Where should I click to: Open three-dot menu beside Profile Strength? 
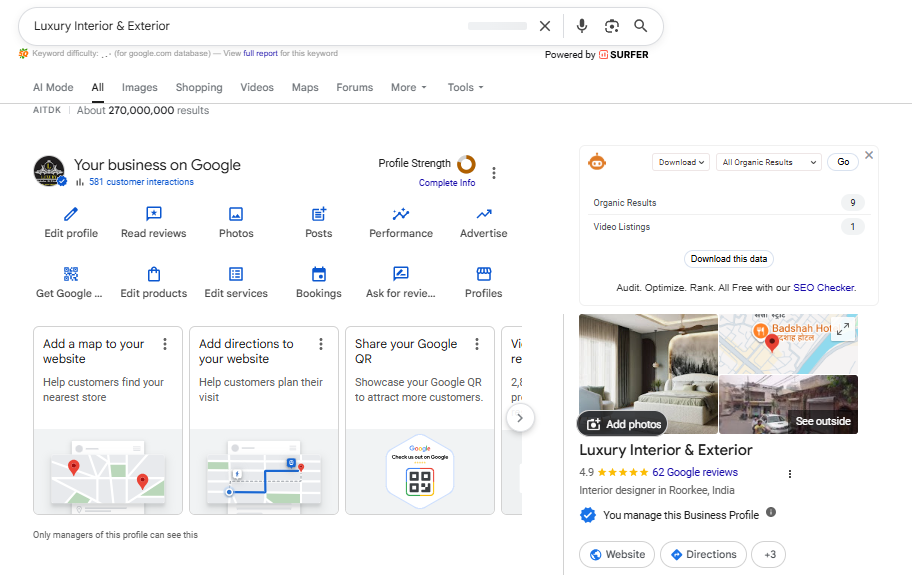tap(494, 173)
